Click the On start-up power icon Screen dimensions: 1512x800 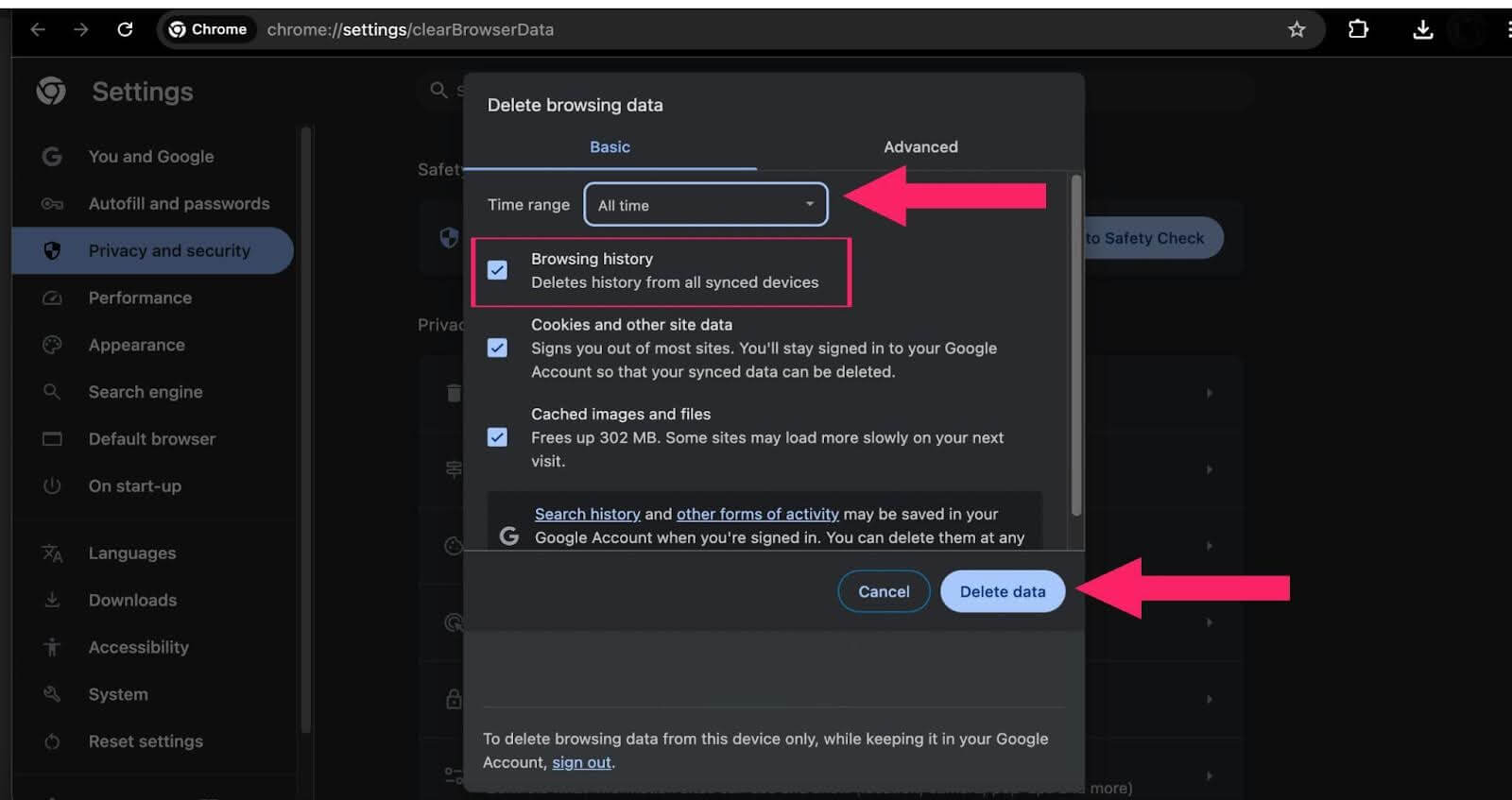tap(52, 485)
